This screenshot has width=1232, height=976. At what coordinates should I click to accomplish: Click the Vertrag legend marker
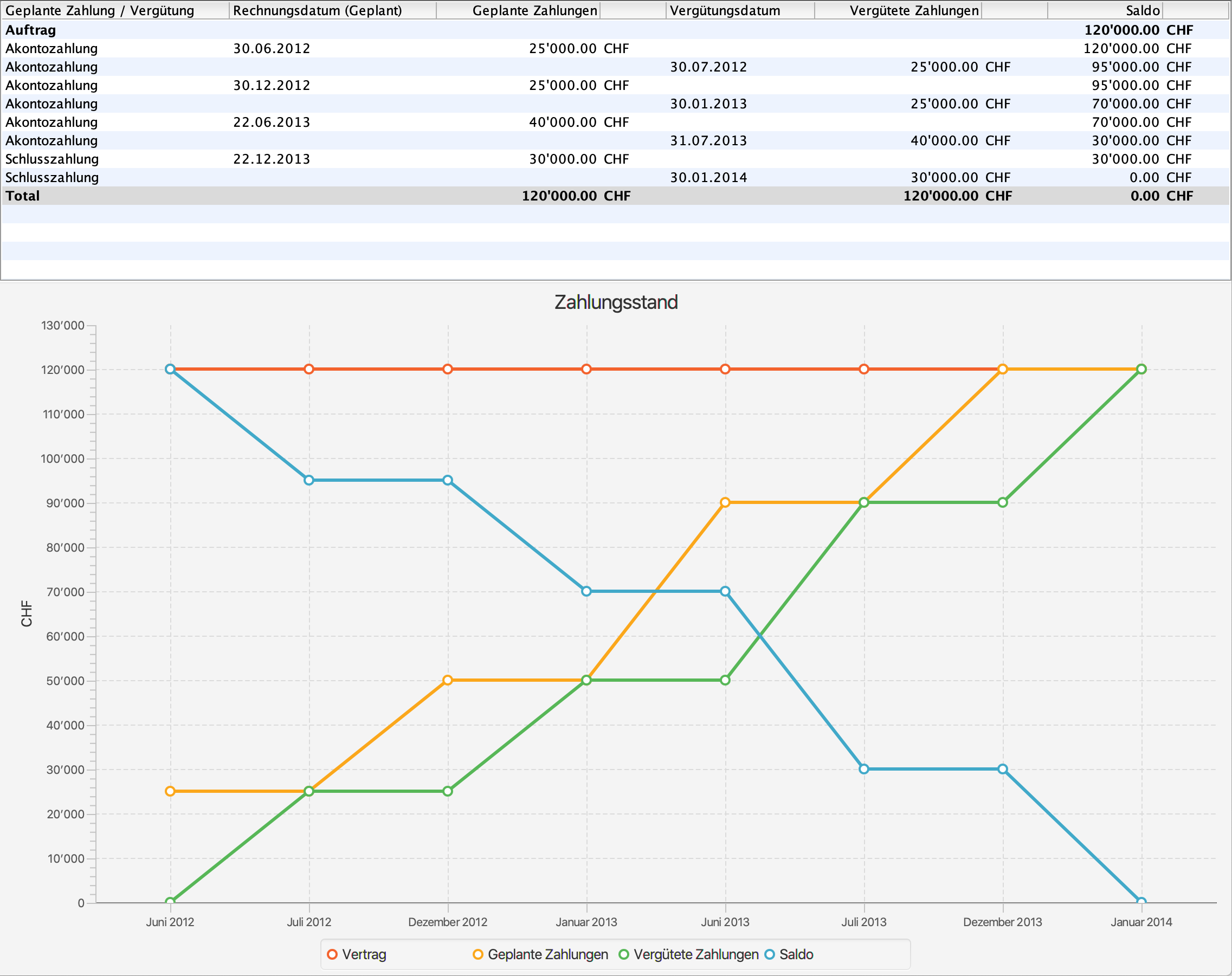pyautogui.click(x=332, y=954)
